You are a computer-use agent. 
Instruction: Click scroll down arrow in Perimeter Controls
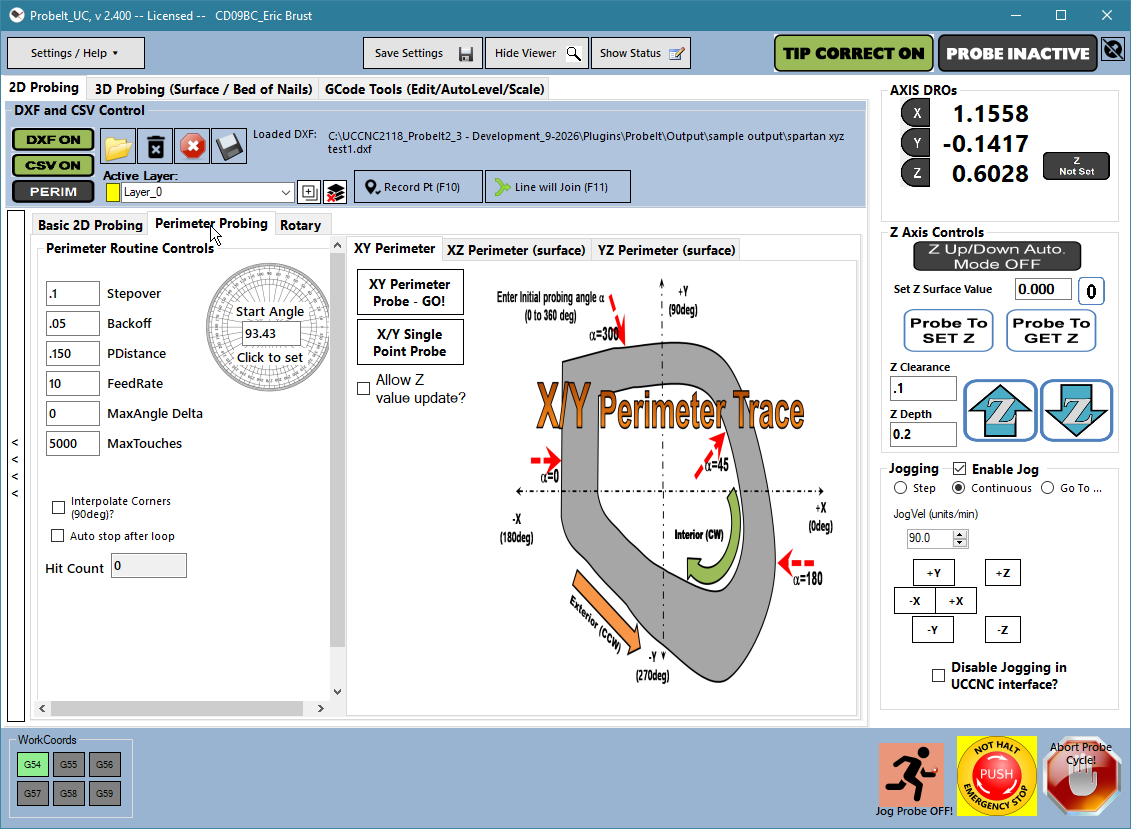tap(337, 691)
